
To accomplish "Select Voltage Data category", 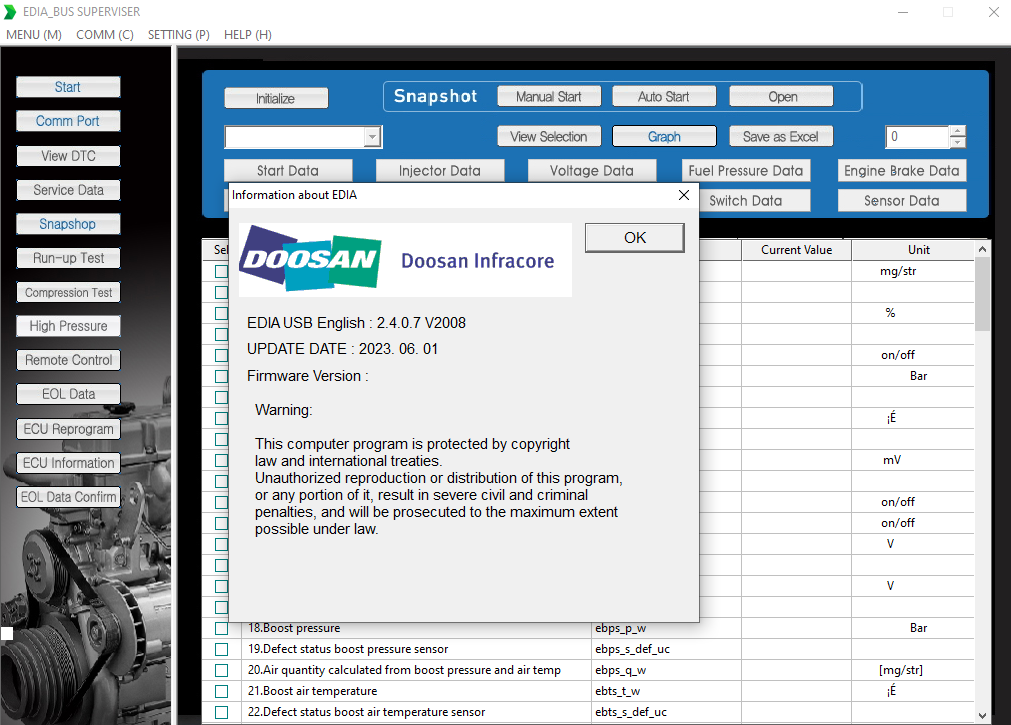I will (592, 171).
